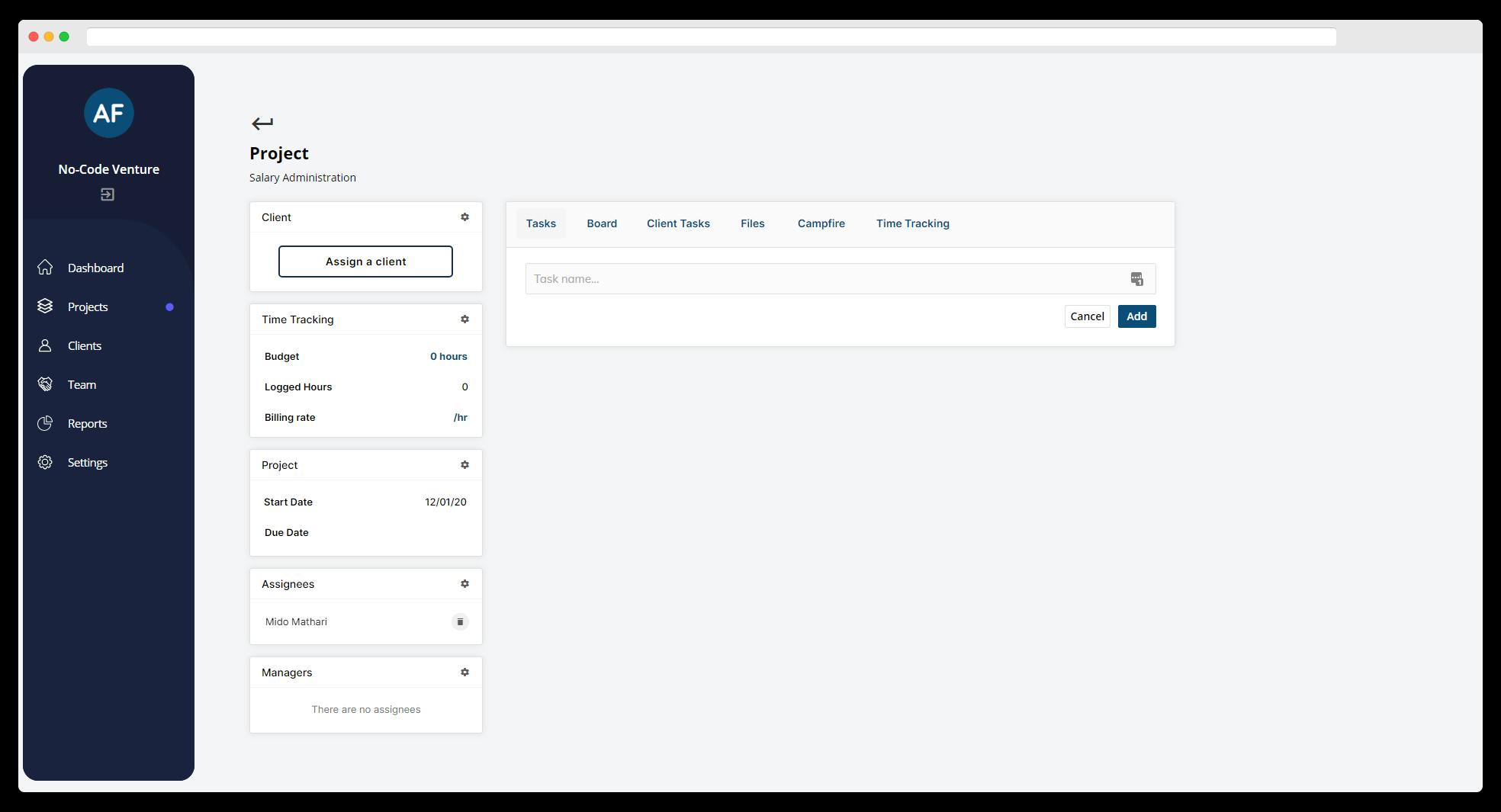Open Reports from the sidebar
The height and width of the screenshot is (812, 1501).
87,424
